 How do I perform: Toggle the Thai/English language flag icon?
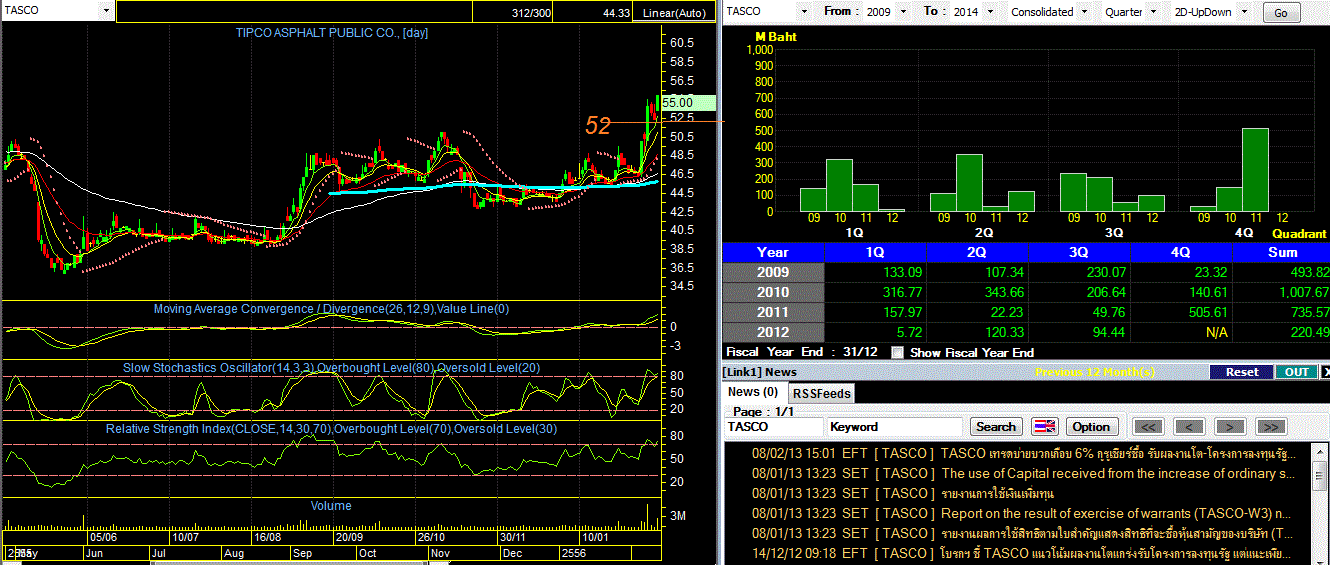[x=1044, y=426]
